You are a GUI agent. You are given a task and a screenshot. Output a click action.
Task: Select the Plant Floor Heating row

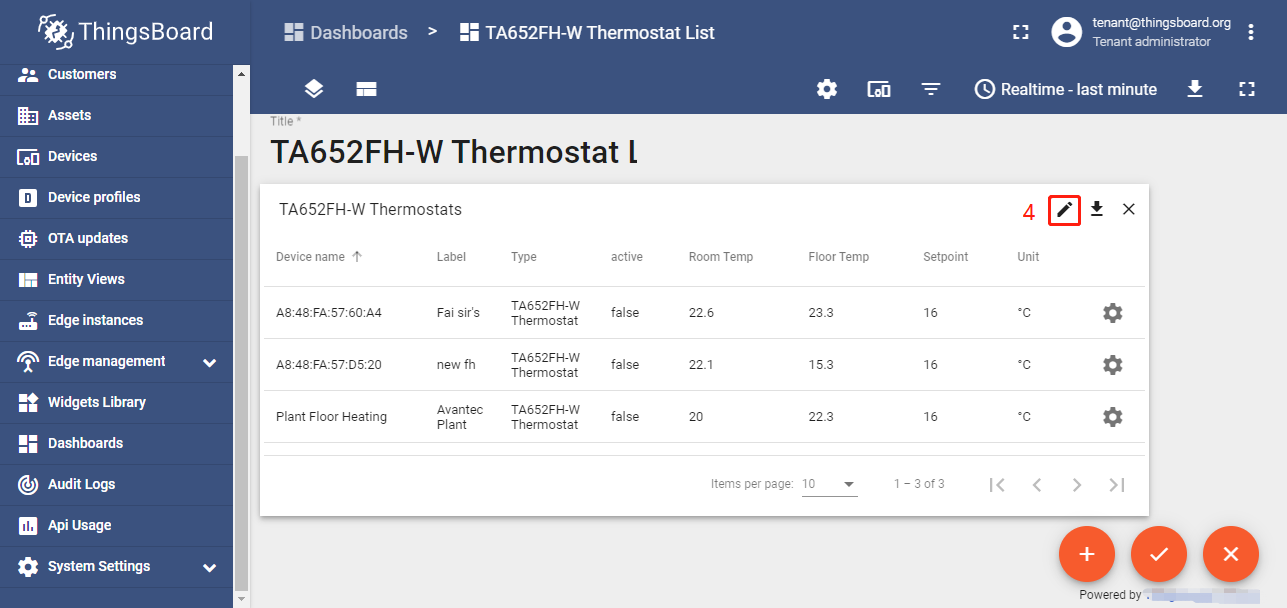[704, 417]
